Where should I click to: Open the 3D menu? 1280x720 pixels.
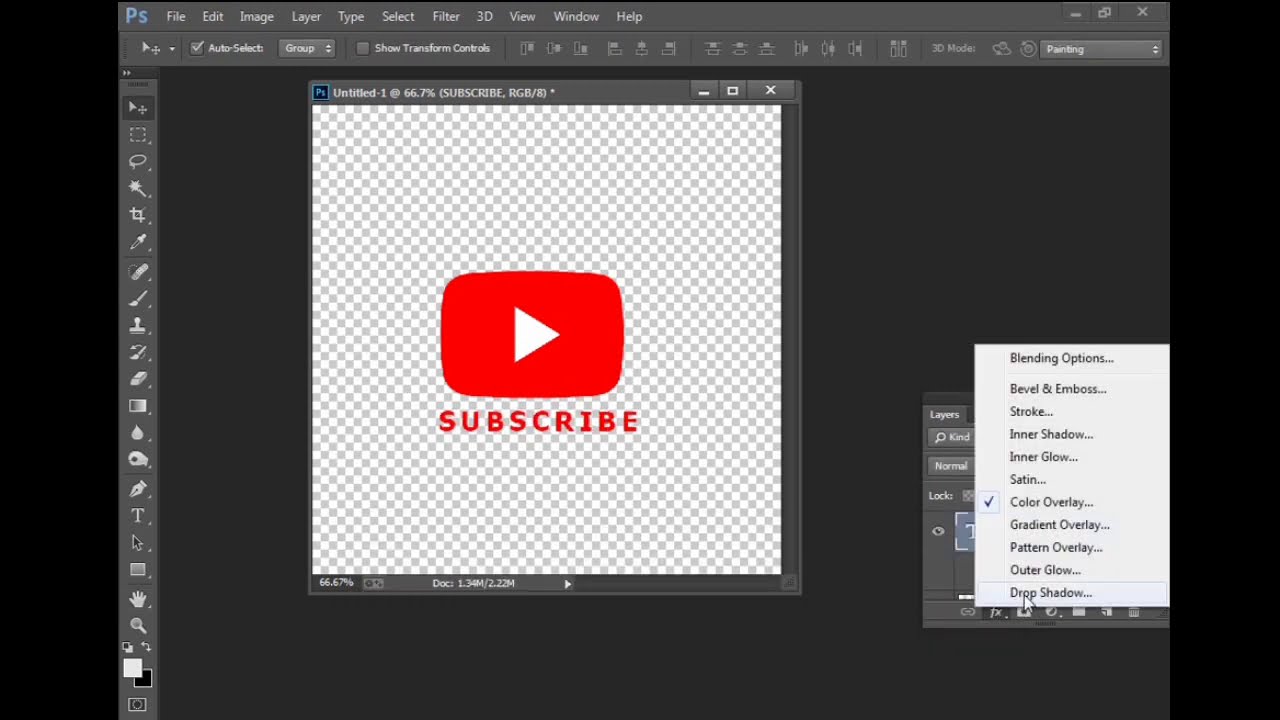click(485, 16)
